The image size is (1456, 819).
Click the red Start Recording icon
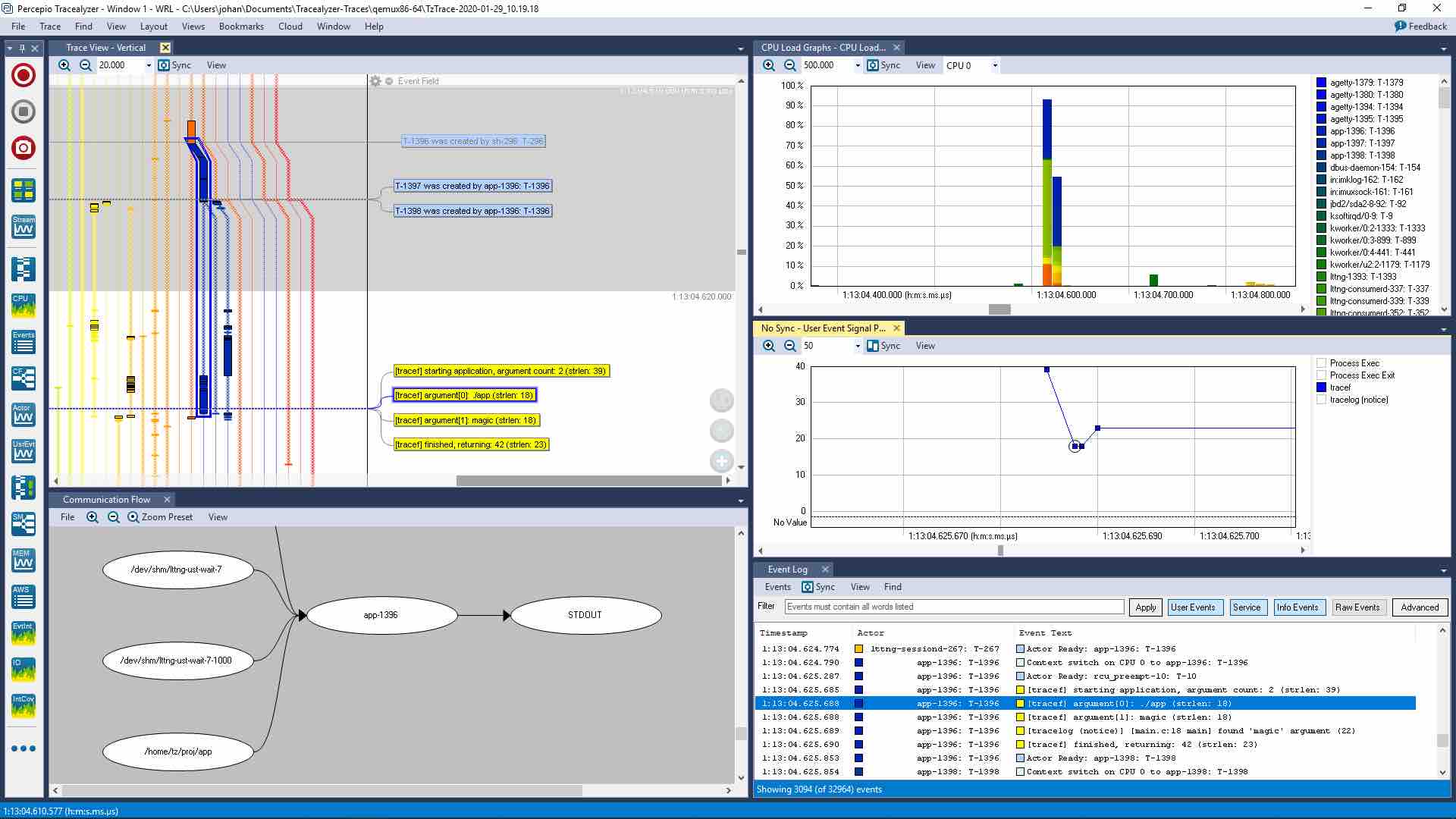[24, 75]
